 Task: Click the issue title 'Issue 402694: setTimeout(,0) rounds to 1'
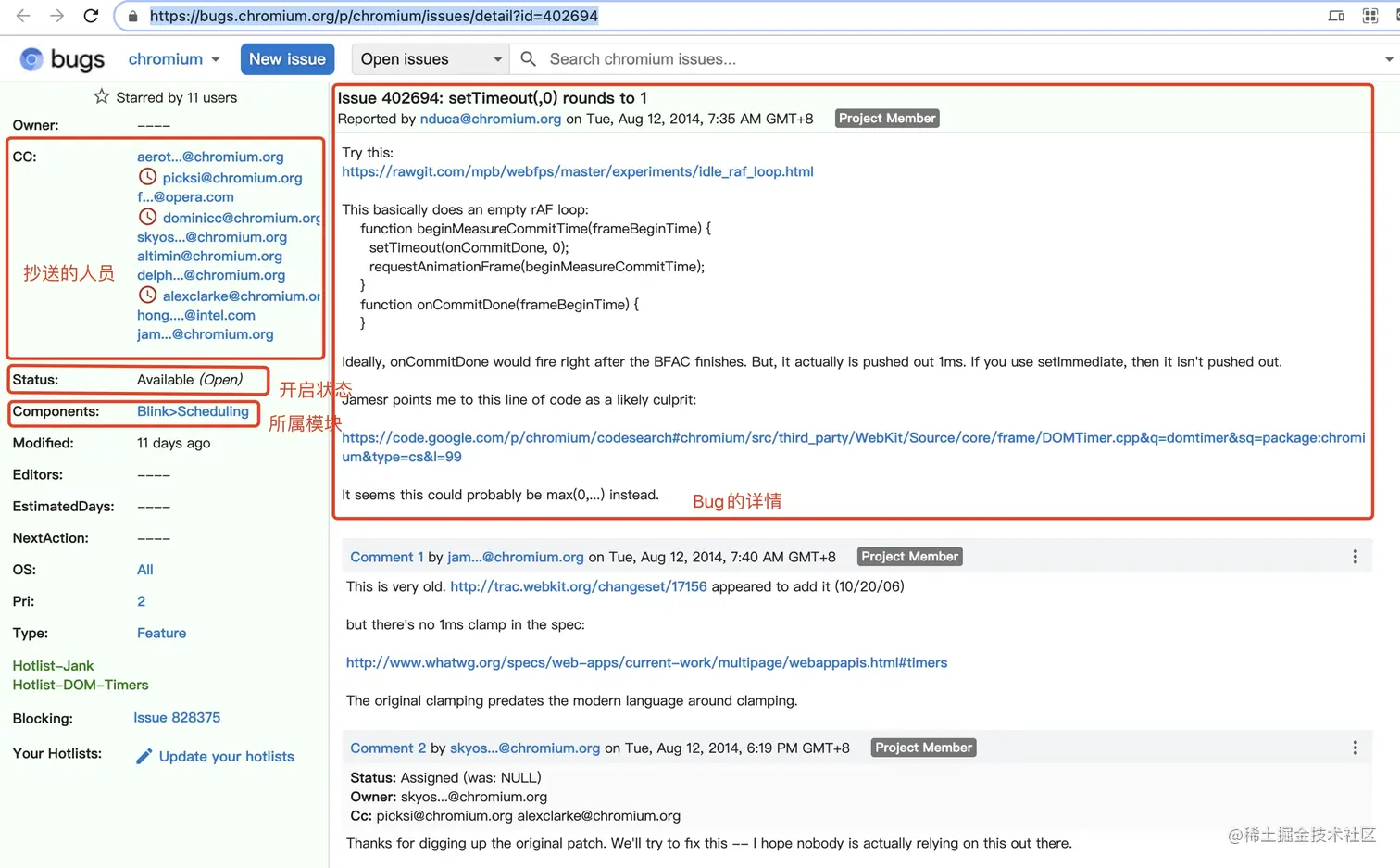pos(493,98)
